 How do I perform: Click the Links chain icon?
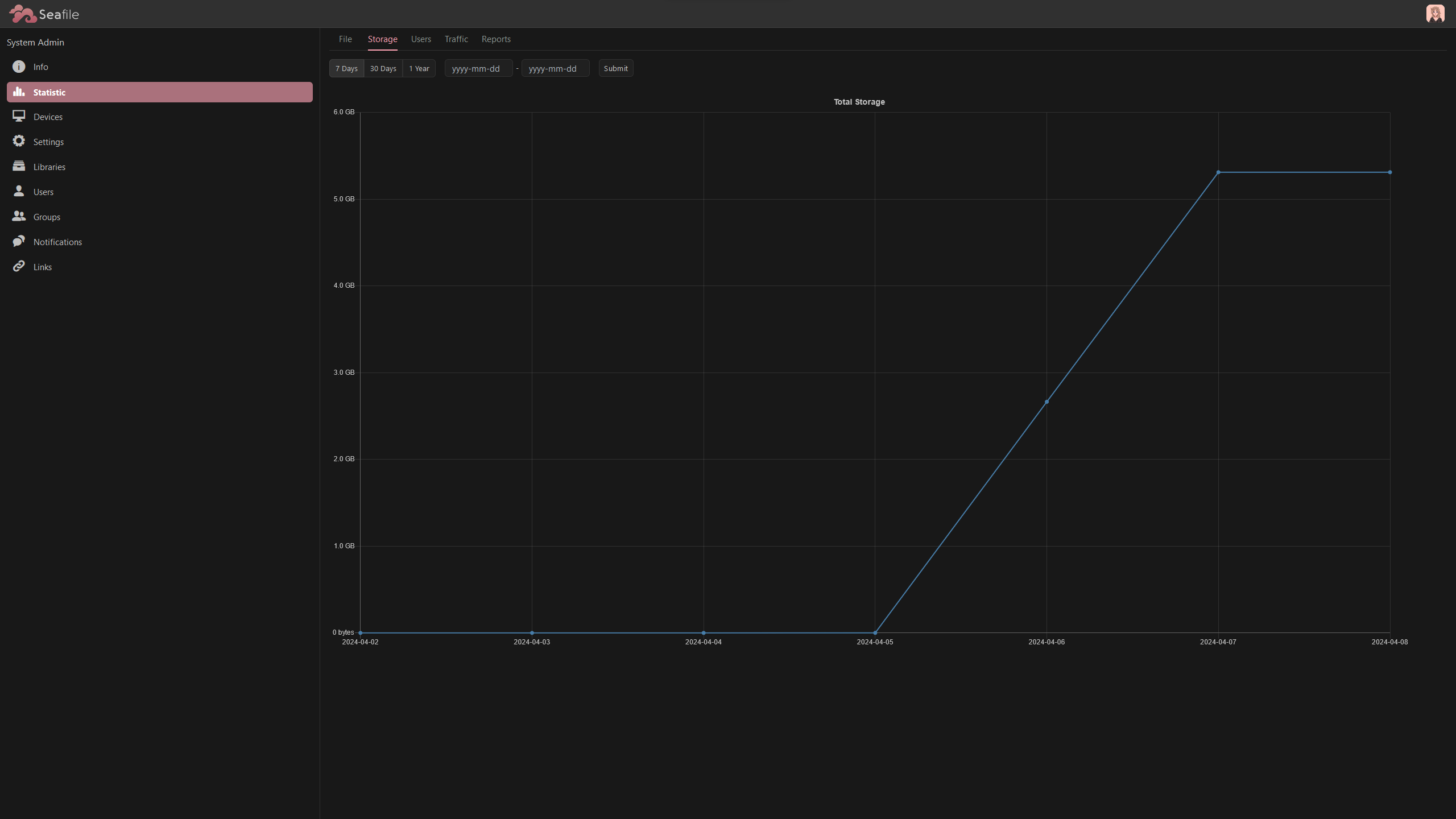pos(19,266)
